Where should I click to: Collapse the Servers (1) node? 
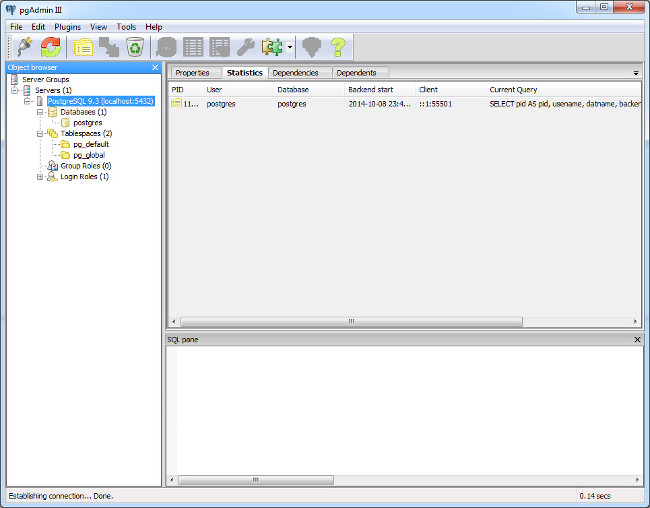pyautogui.click(x=15, y=90)
